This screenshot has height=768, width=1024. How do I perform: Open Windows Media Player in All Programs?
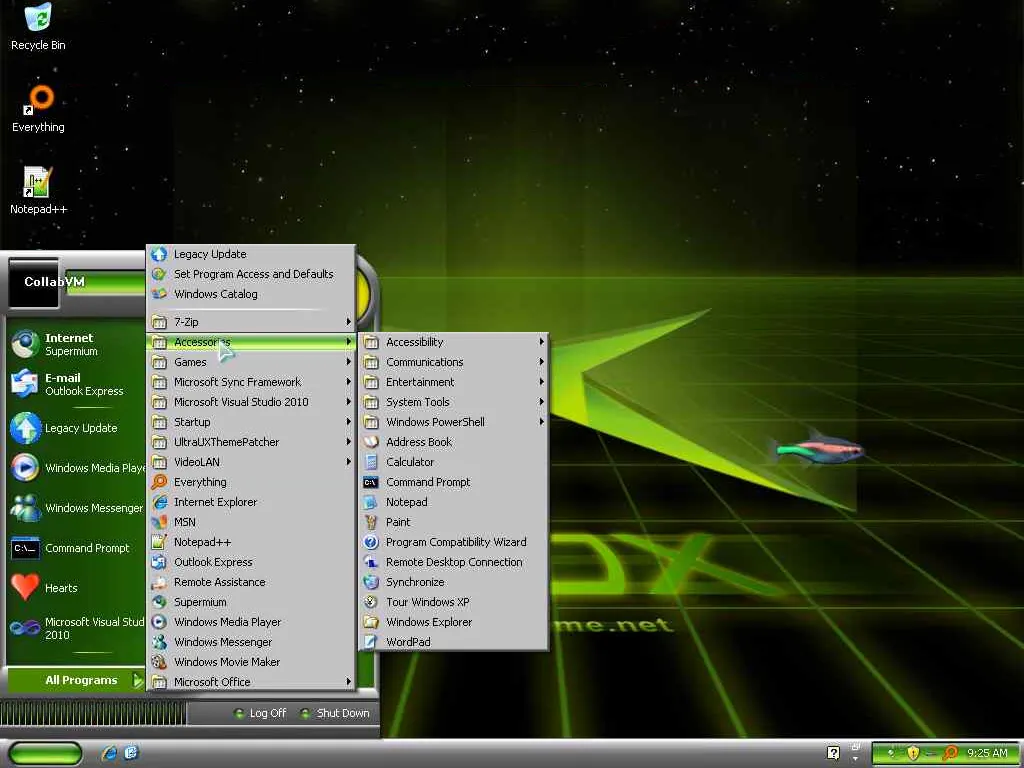251,622
